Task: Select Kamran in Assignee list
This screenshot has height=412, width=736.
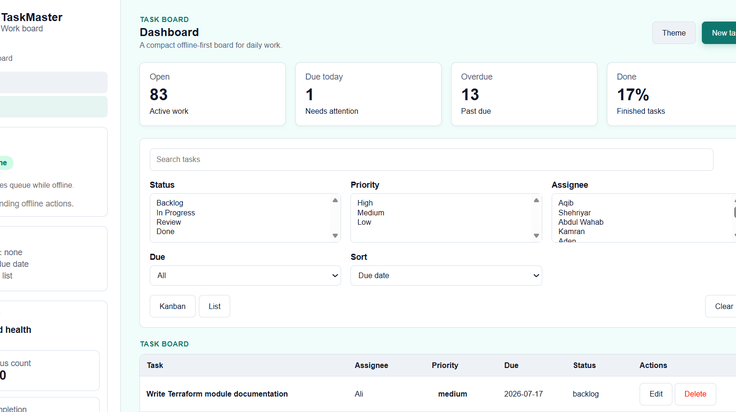Action: pos(571,231)
